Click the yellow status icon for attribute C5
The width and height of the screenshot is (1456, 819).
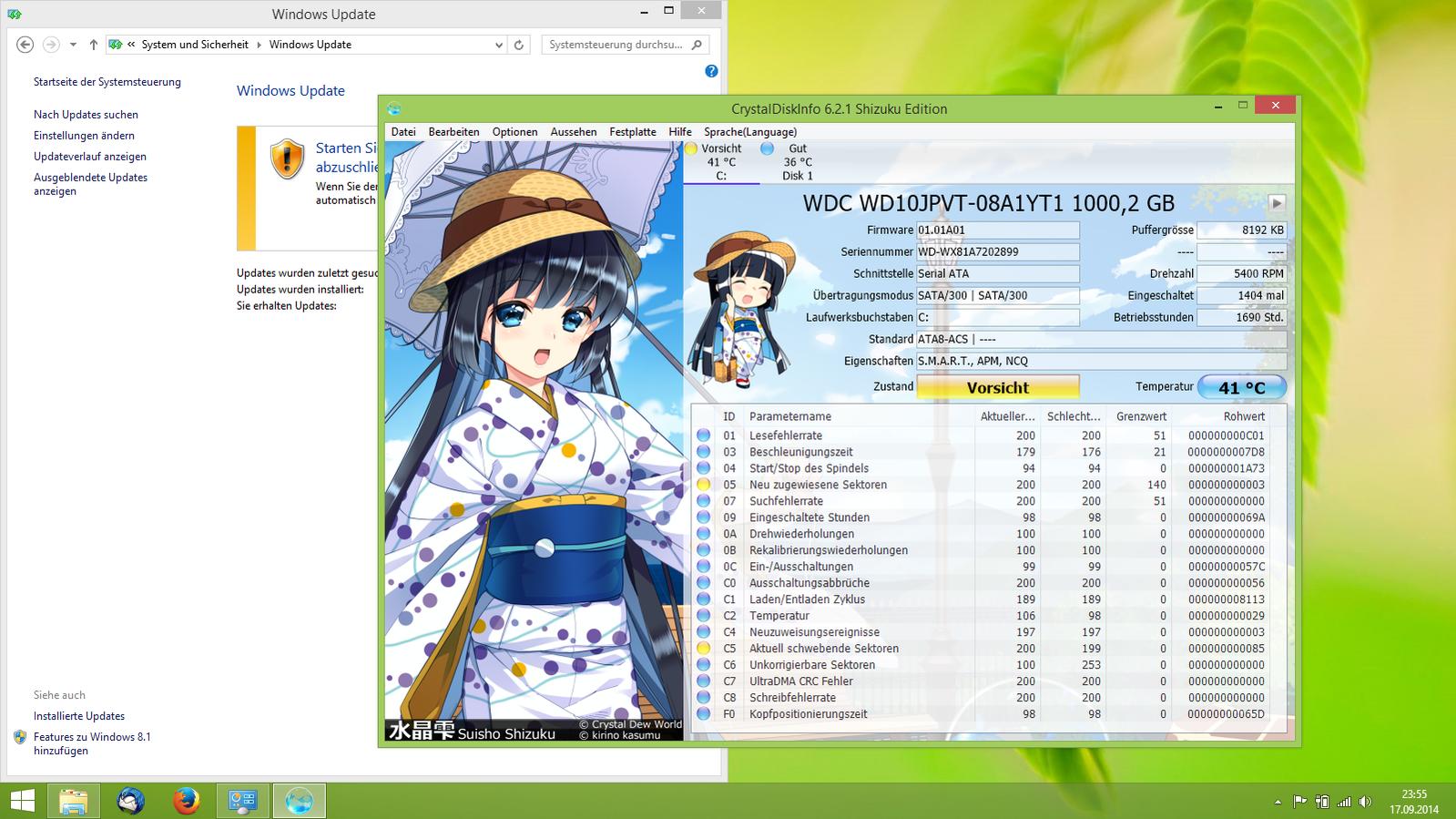pos(703,649)
